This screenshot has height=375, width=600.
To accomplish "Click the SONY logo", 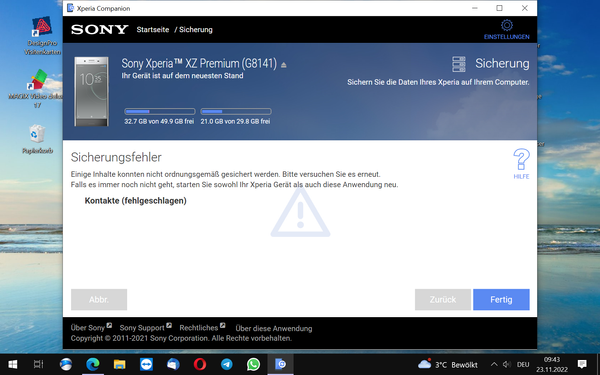I will point(99,29).
